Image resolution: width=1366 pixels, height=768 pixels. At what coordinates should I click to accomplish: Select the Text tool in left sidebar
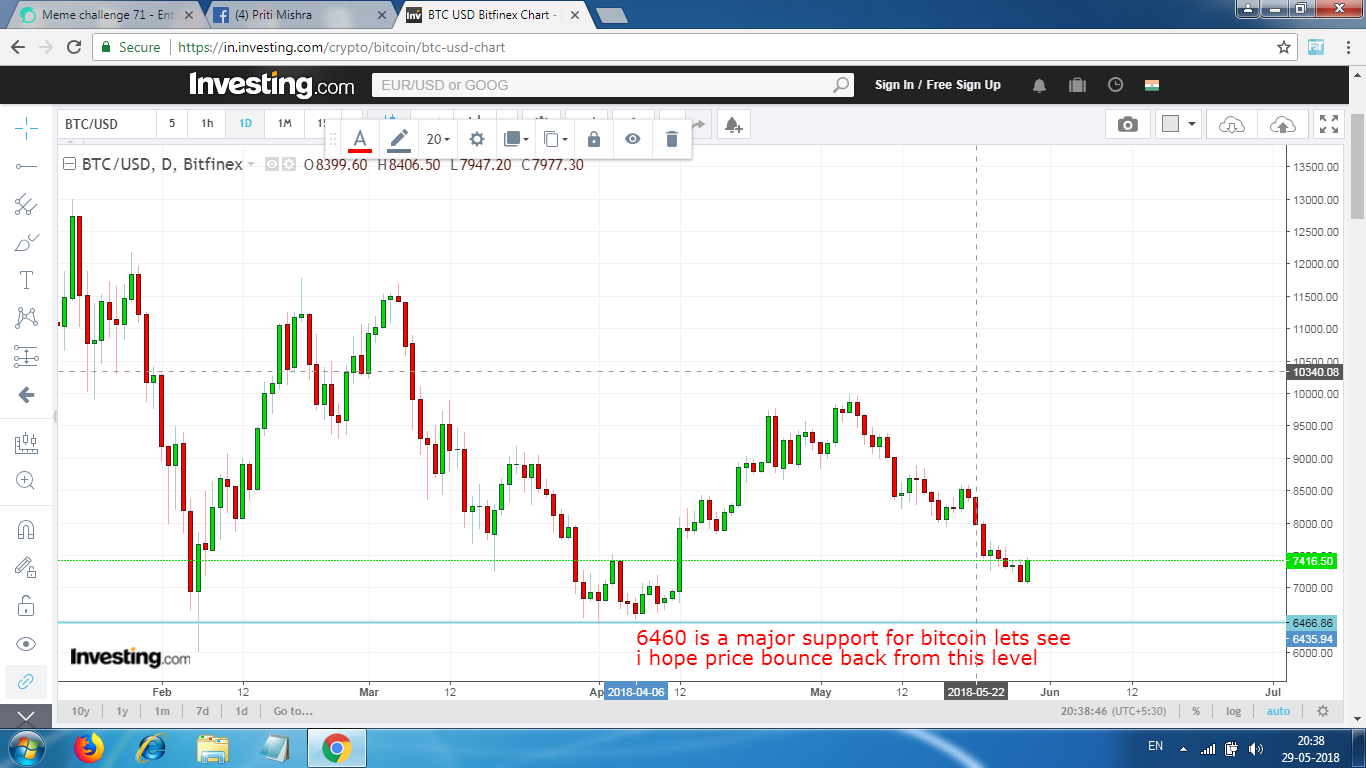(x=26, y=280)
